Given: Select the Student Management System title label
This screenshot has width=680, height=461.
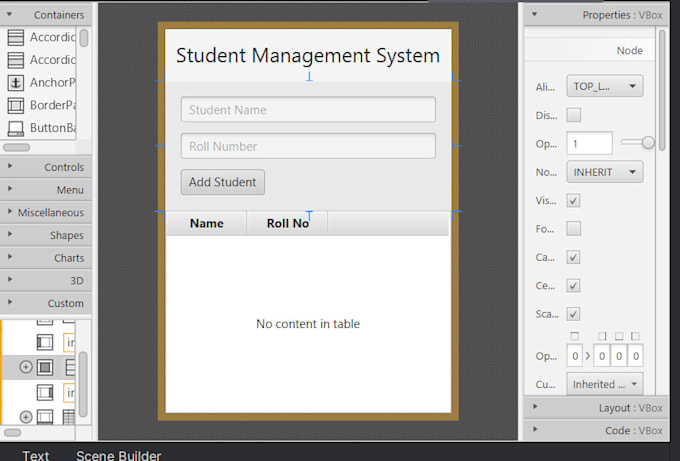Looking at the screenshot, I should click(308, 56).
